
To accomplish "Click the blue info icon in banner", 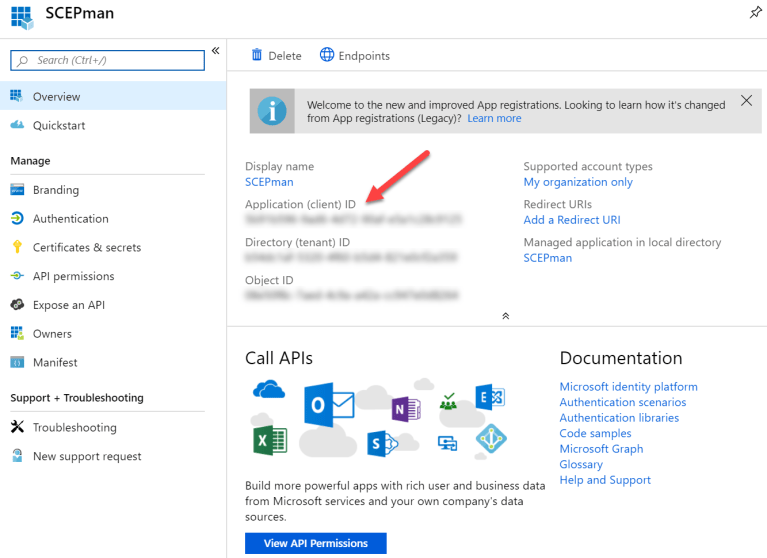I will (272, 111).
